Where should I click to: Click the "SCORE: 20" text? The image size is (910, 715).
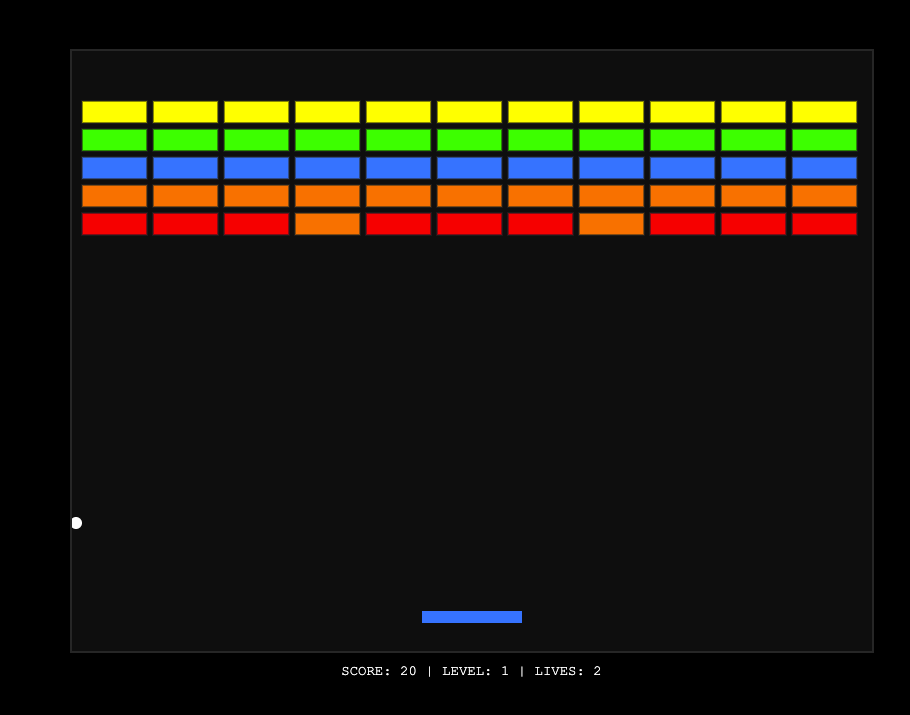pyautogui.click(x=379, y=671)
